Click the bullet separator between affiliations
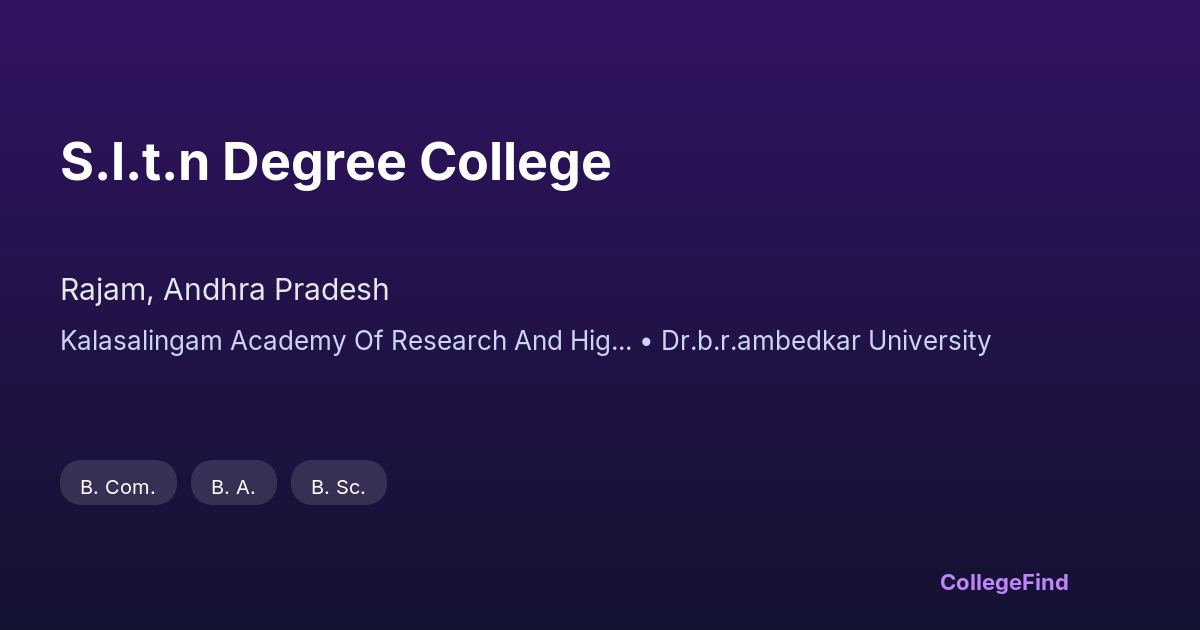Screen dimensions: 1200x630 [646, 342]
